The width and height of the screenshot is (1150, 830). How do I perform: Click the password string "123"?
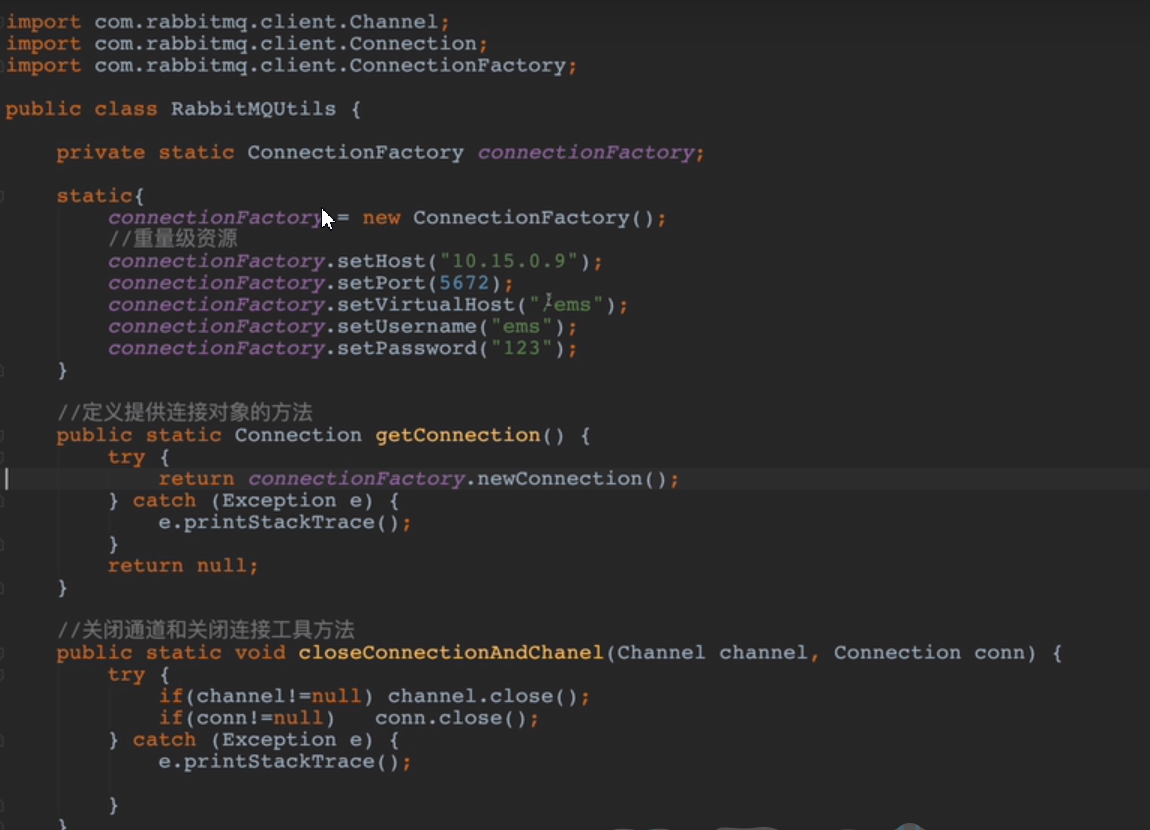tap(521, 348)
